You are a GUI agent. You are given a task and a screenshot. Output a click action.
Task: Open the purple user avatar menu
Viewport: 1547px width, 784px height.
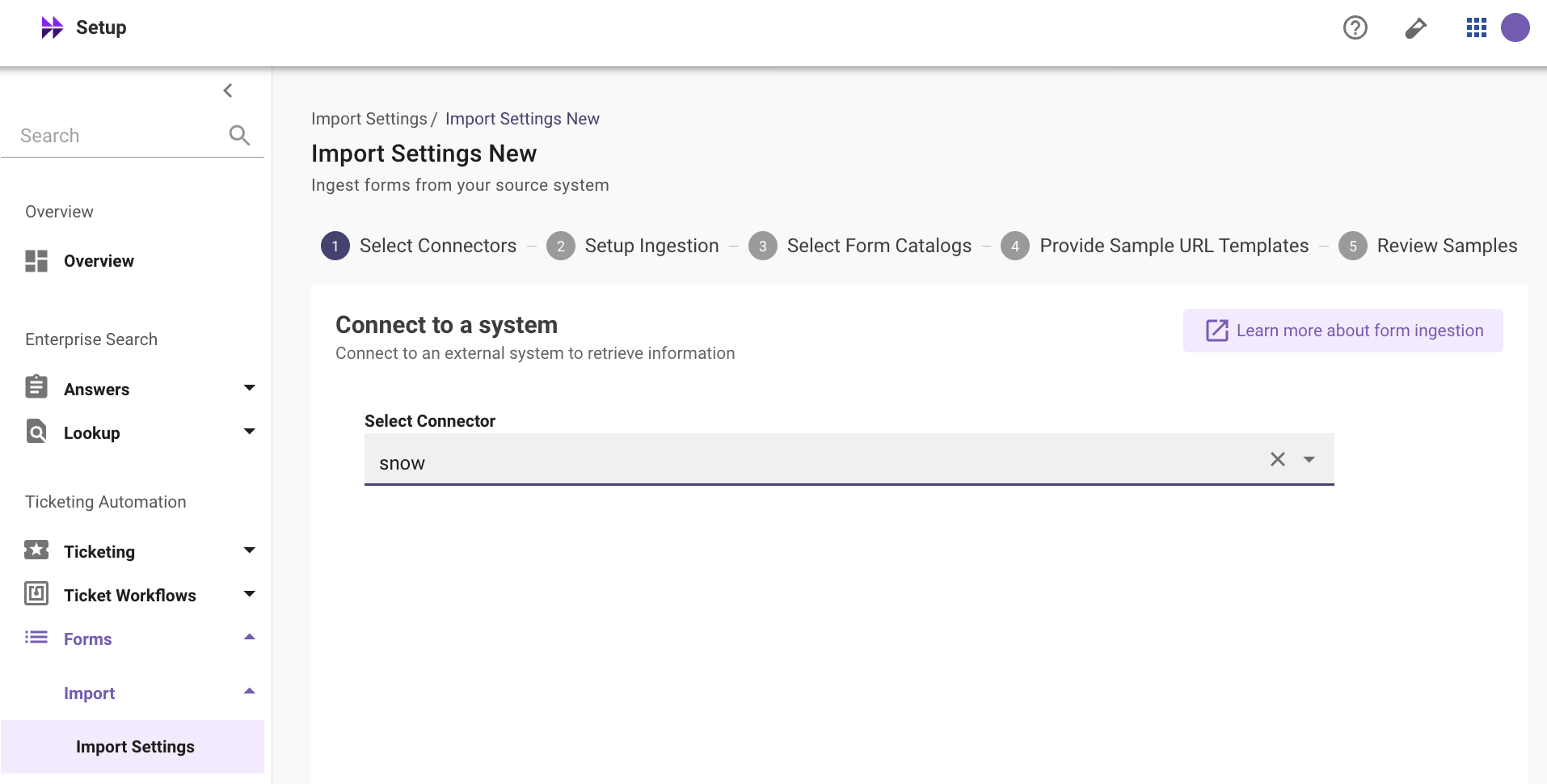pyautogui.click(x=1515, y=27)
